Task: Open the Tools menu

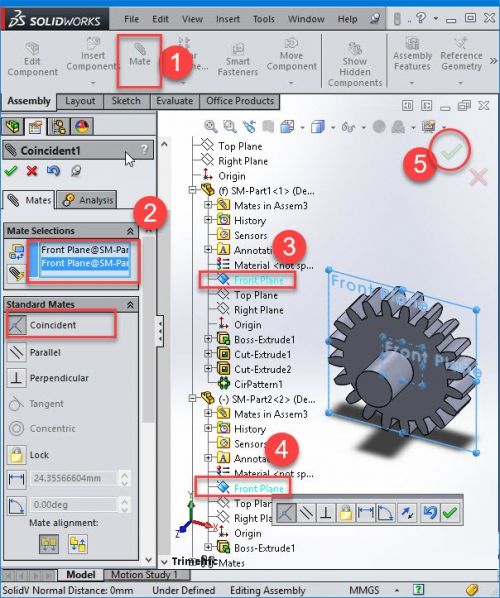Action: click(264, 19)
